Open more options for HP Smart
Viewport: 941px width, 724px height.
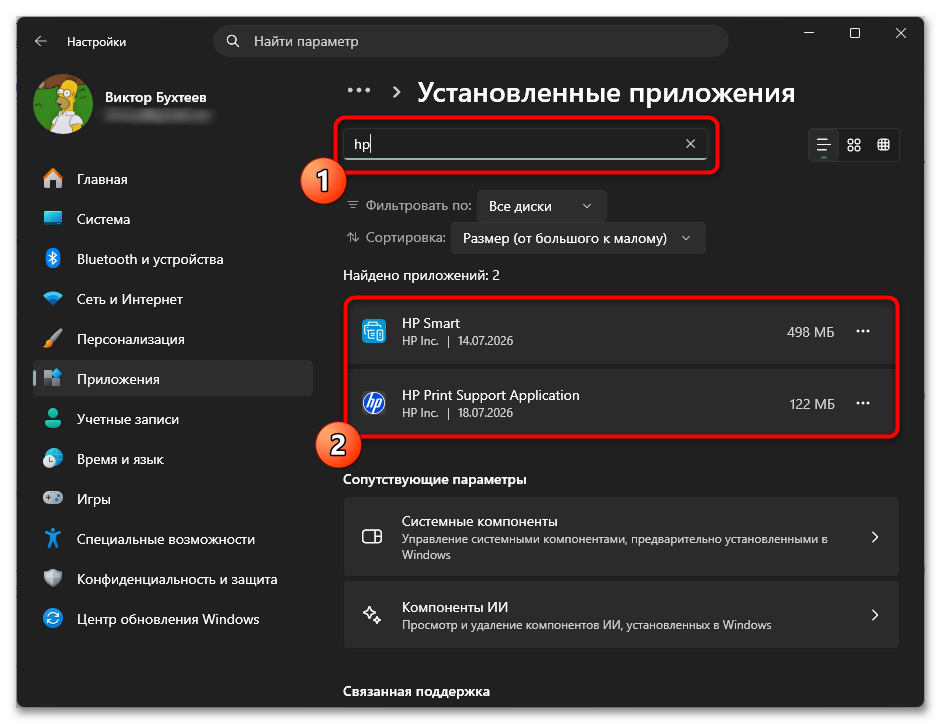862,331
